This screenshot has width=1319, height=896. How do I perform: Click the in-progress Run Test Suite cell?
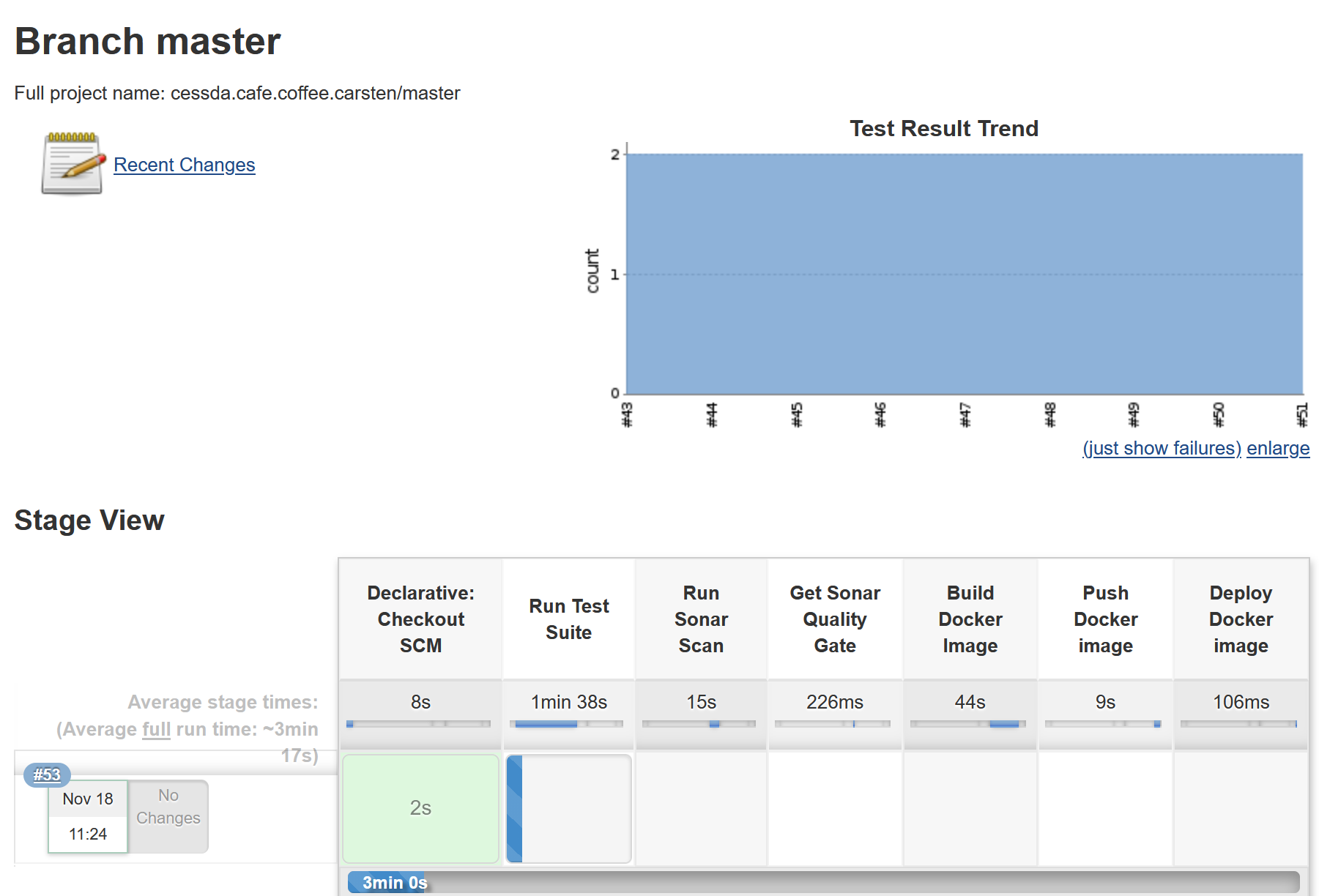[569, 808]
